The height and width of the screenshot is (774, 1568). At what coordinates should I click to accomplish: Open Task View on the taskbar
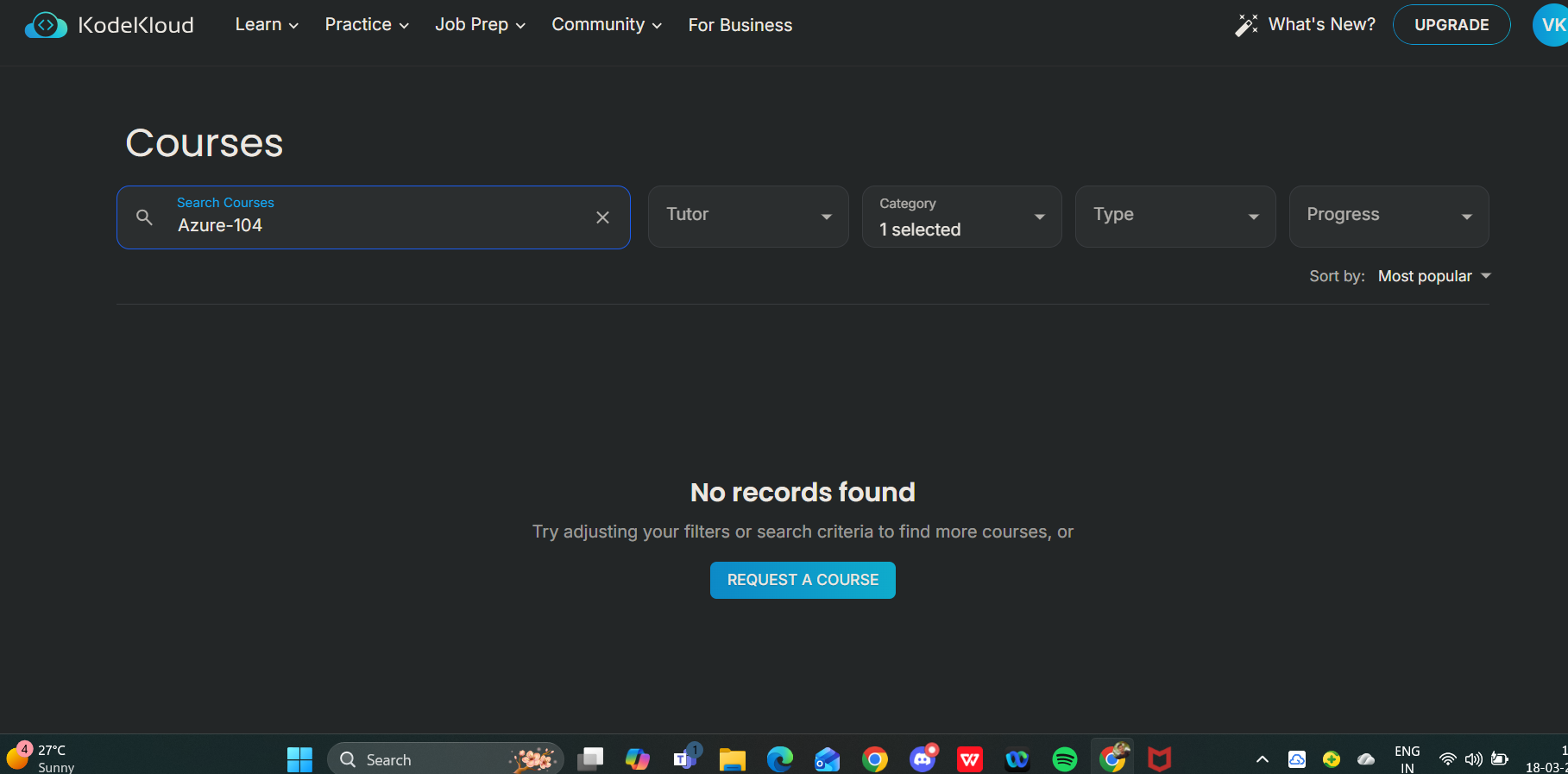point(590,759)
